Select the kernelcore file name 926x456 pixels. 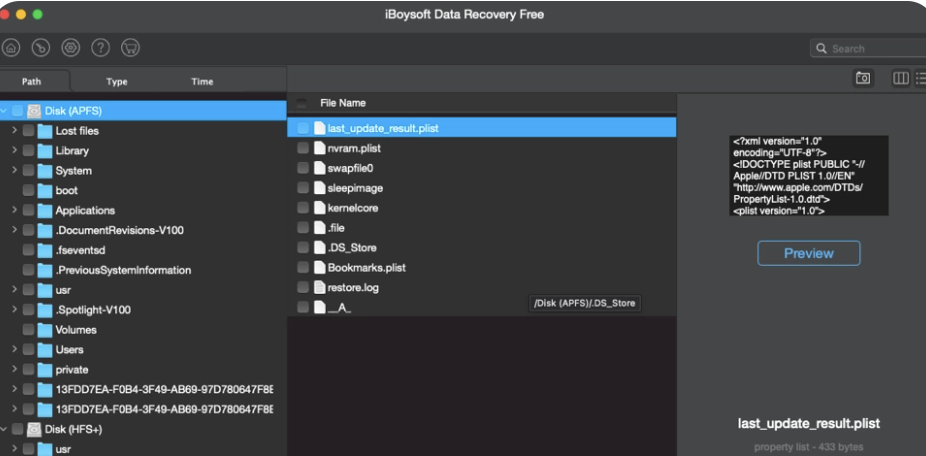tap(353, 208)
